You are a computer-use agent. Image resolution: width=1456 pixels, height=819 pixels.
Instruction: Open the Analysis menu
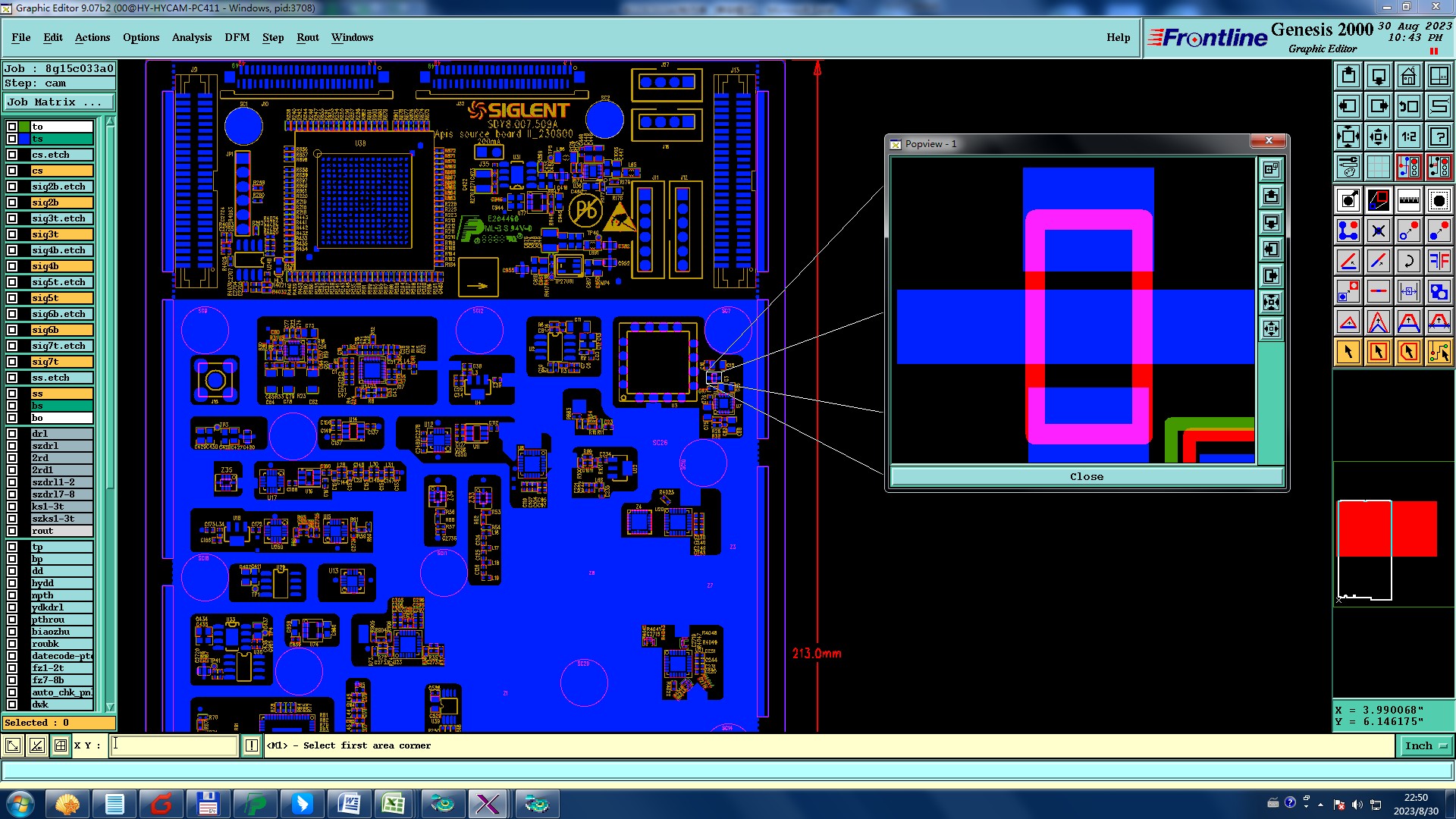(191, 37)
